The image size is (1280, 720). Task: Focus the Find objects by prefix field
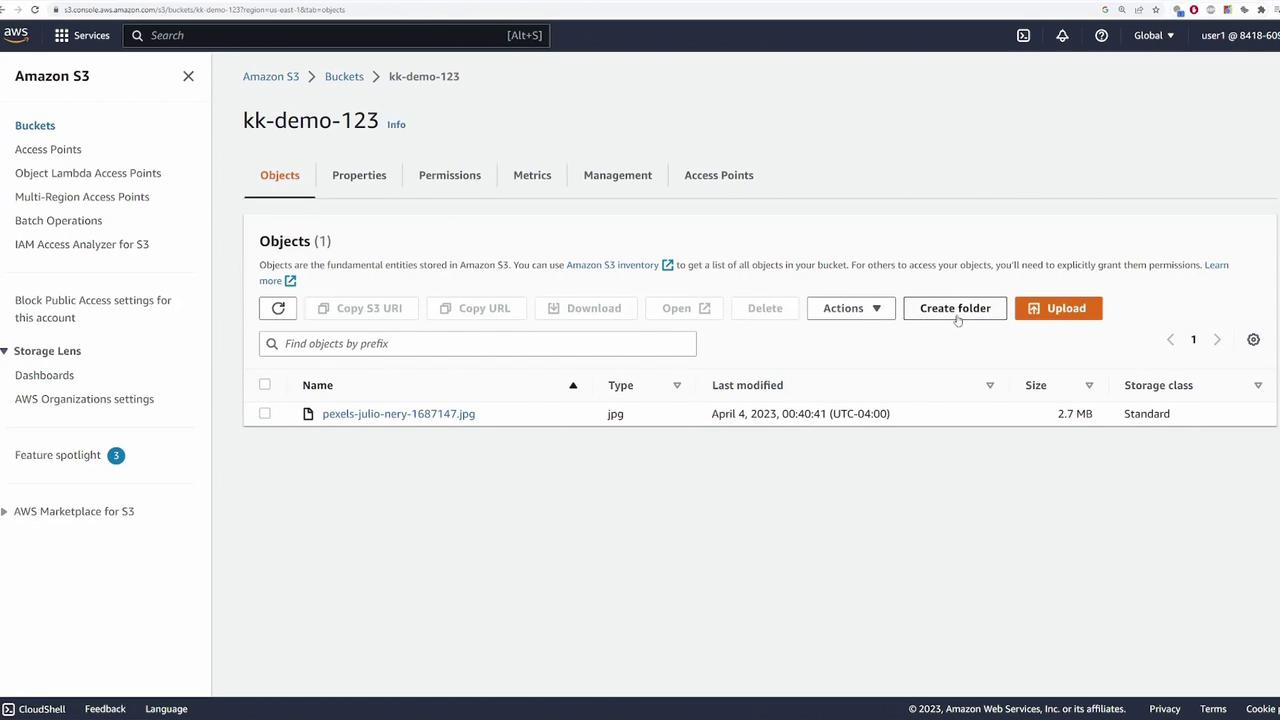pos(478,344)
